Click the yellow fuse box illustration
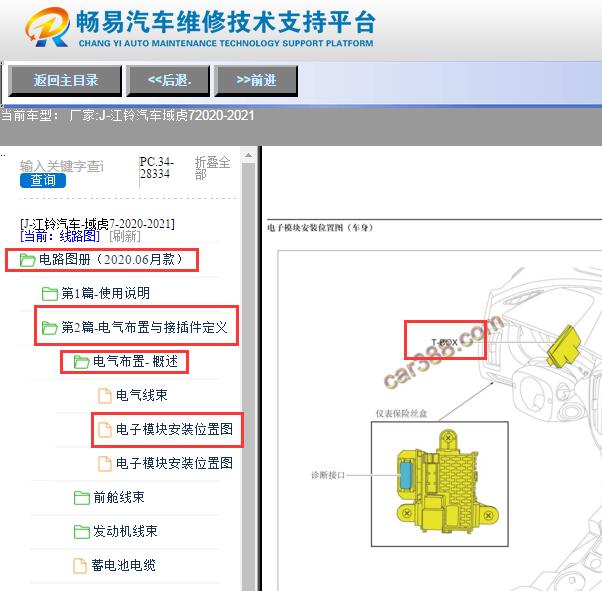The width and height of the screenshot is (602, 591). pyautogui.click(x=447, y=483)
